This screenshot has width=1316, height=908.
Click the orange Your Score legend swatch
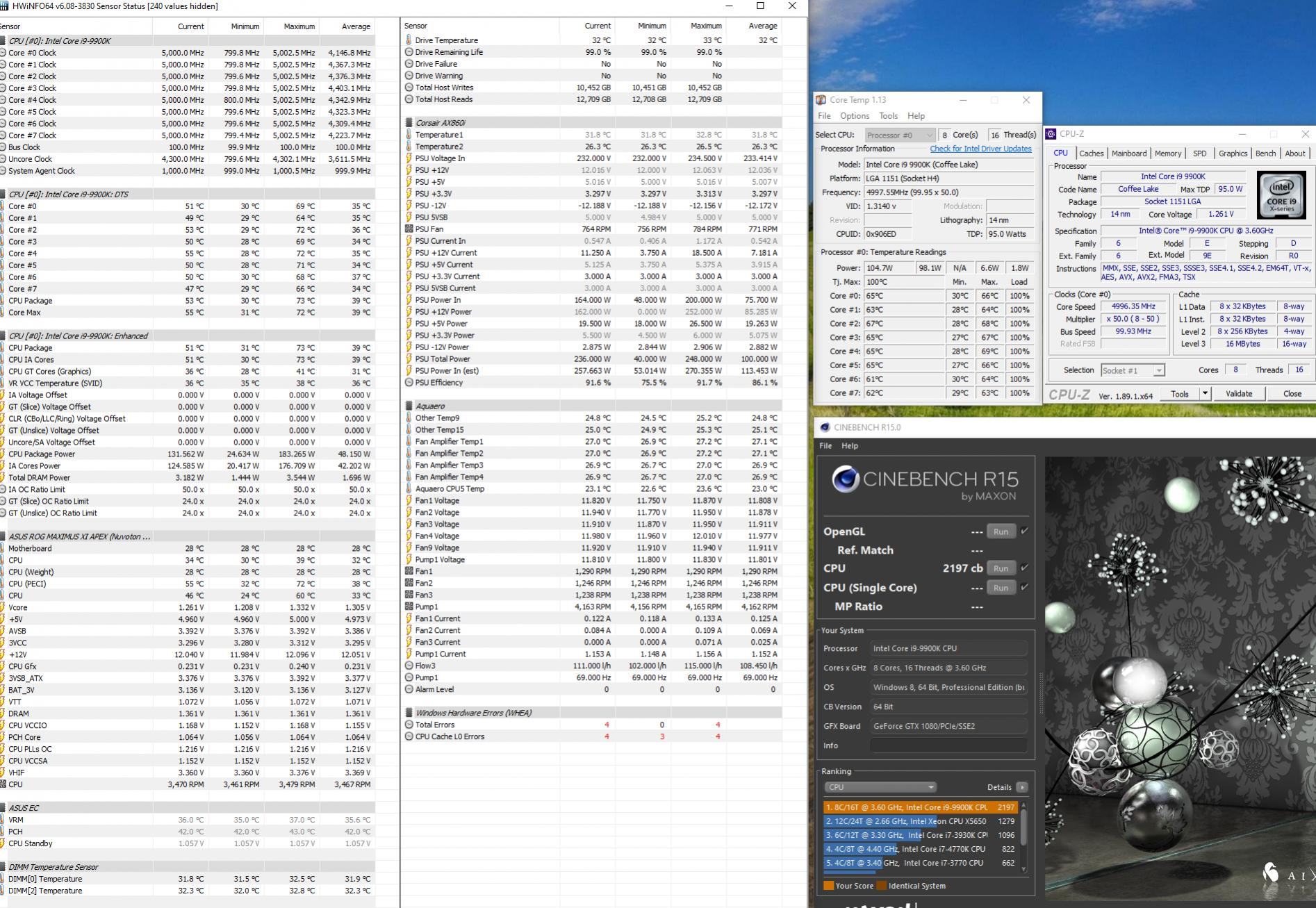click(828, 886)
